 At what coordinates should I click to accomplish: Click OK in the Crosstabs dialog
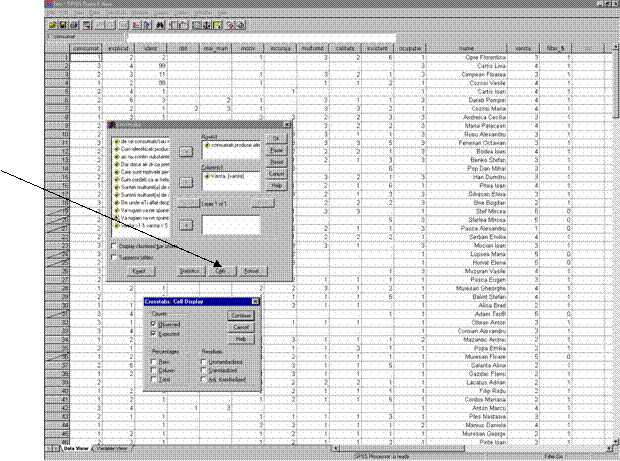276,138
